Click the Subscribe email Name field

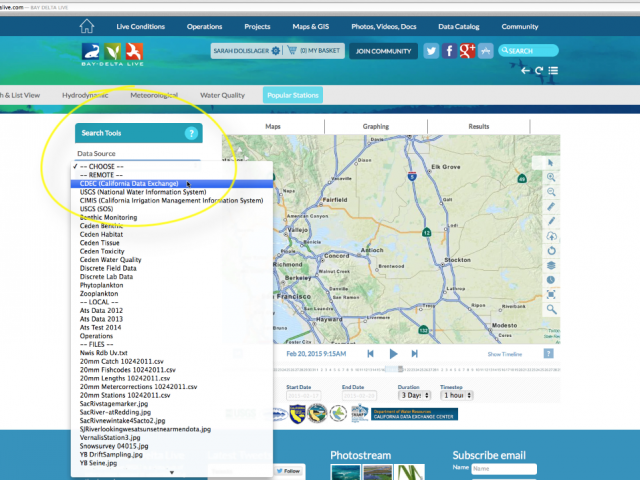(x=504, y=469)
